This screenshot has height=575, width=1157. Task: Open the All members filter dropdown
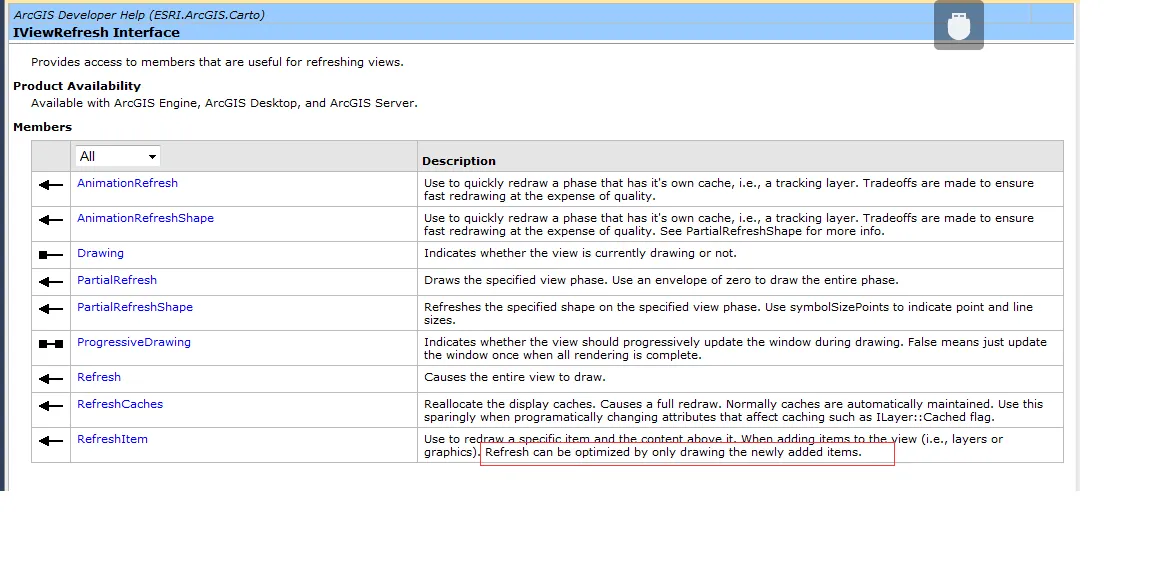117,156
